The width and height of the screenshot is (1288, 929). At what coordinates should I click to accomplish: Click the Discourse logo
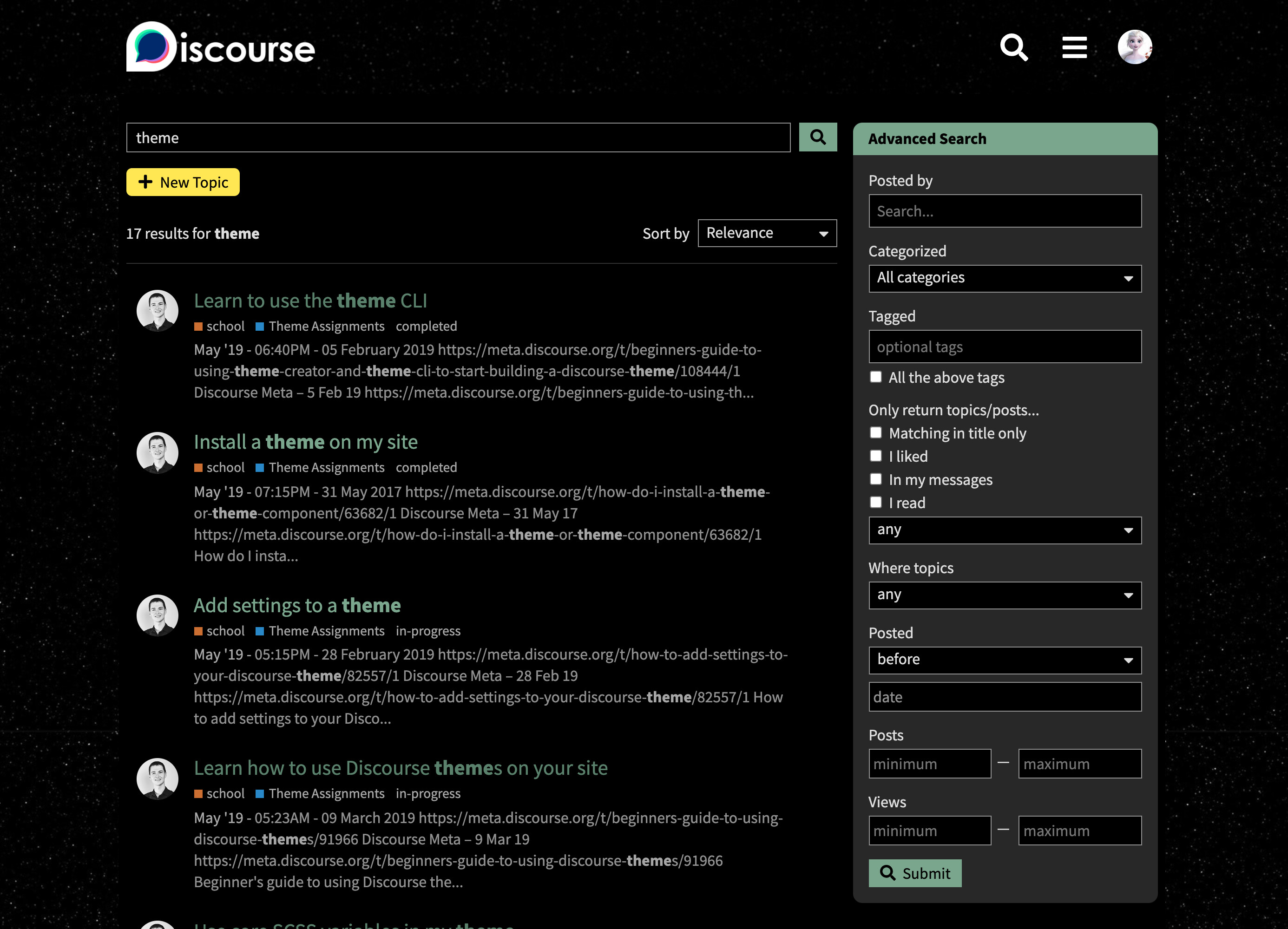coord(220,48)
